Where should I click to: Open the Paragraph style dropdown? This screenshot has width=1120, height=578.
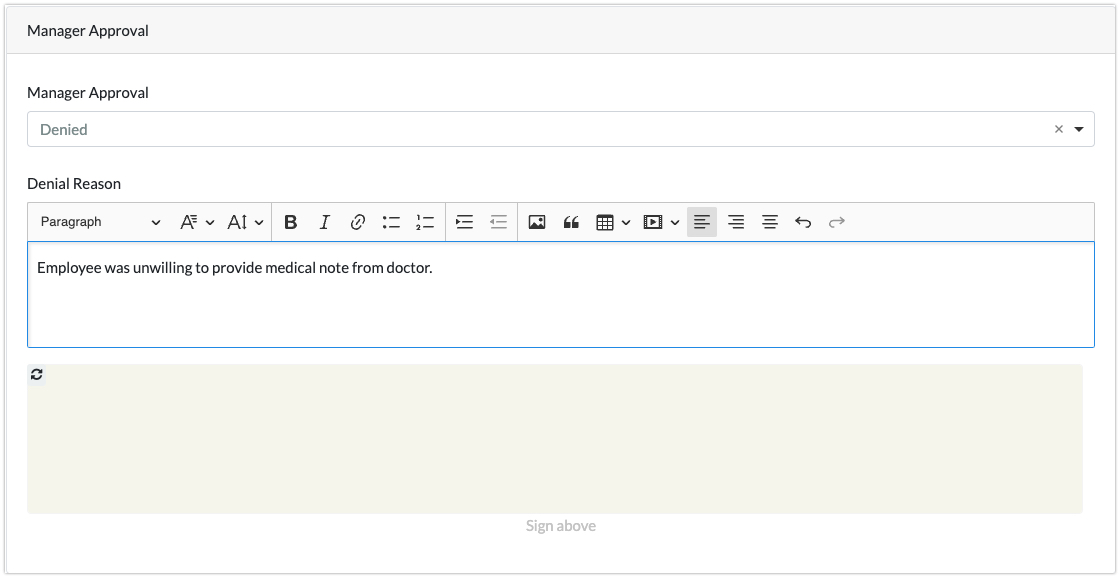click(x=100, y=222)
